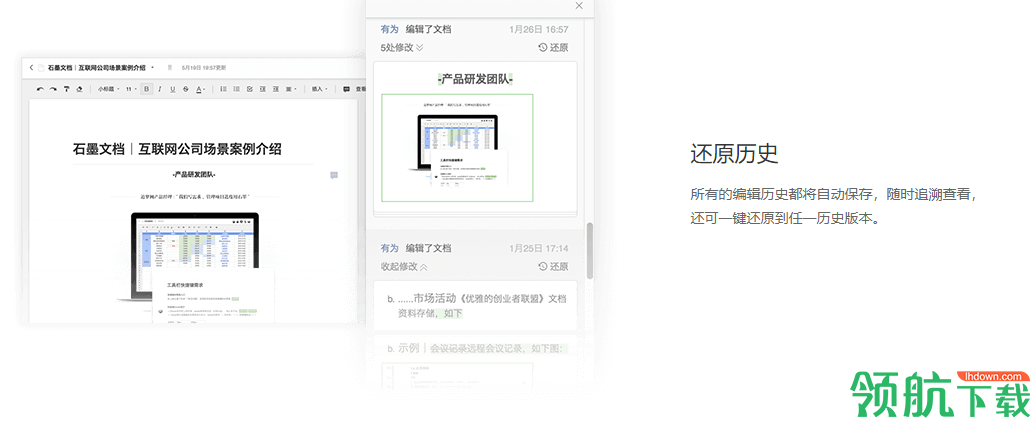Open the dropdown arrow after document title
The width and height of the screenshot is (1030, 424).
pos(152,68)
